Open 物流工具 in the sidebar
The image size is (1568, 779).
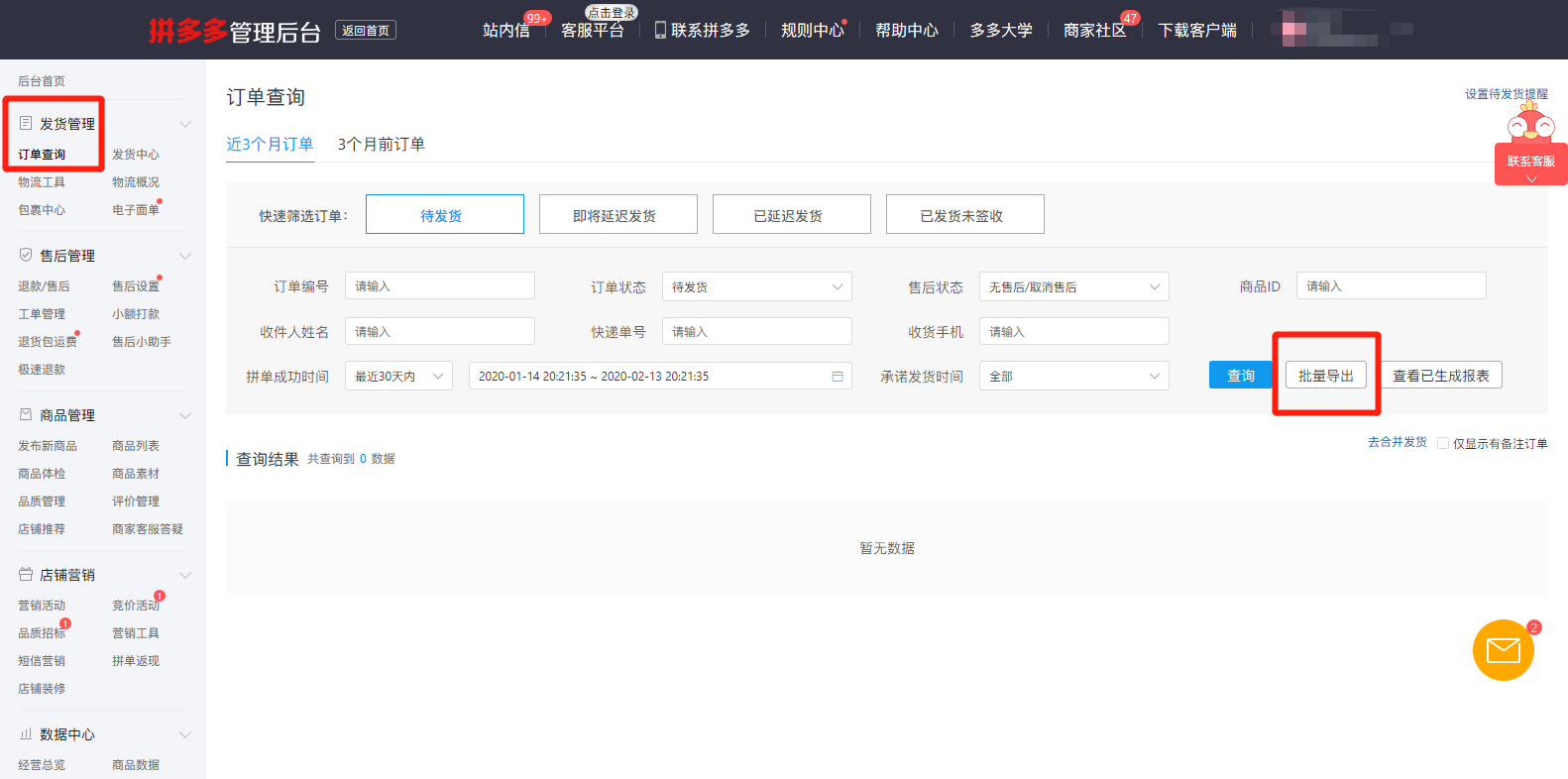[42, 182]
